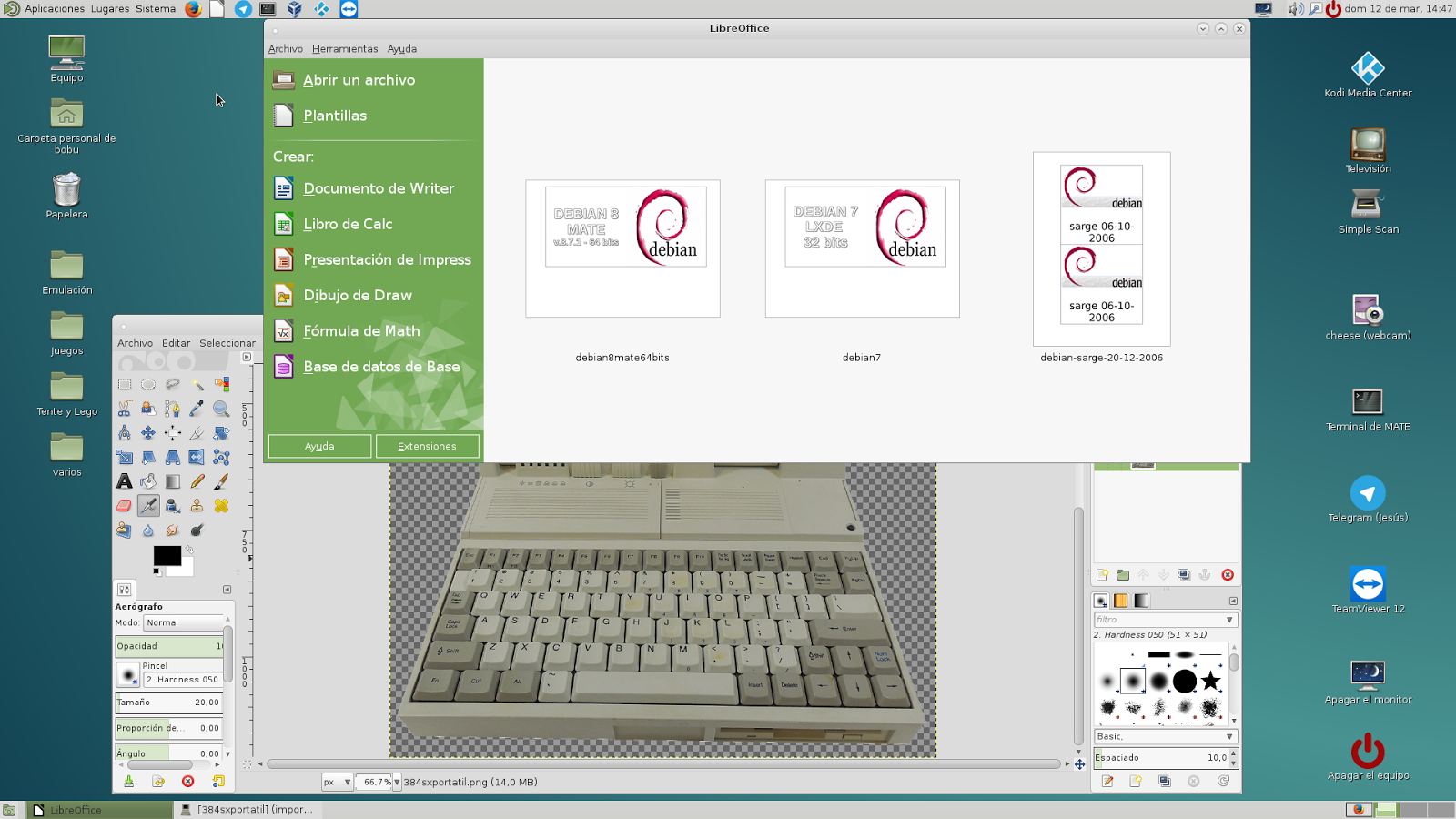Open the Modo Normal dropdown
The height and width of the screenshot is (819, 1456).
pyautogui.click(x=183, y=622)
